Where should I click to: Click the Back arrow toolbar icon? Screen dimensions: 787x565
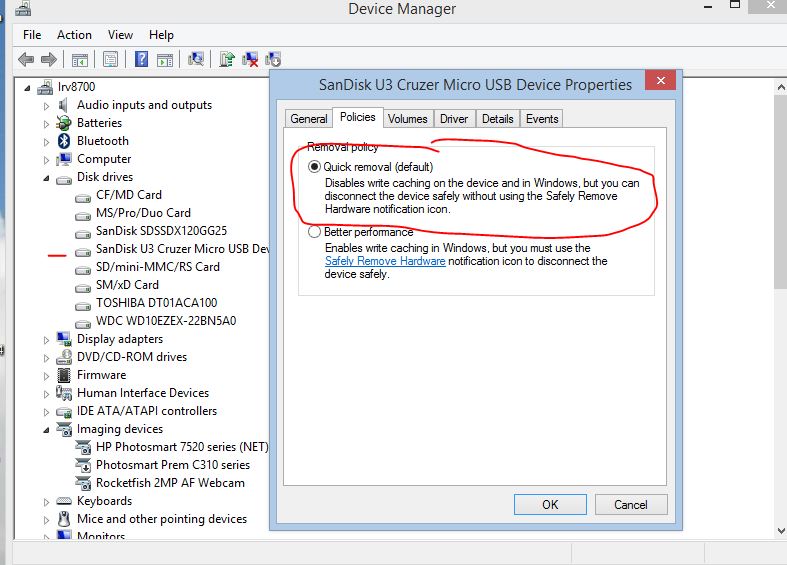pos(26,60)
